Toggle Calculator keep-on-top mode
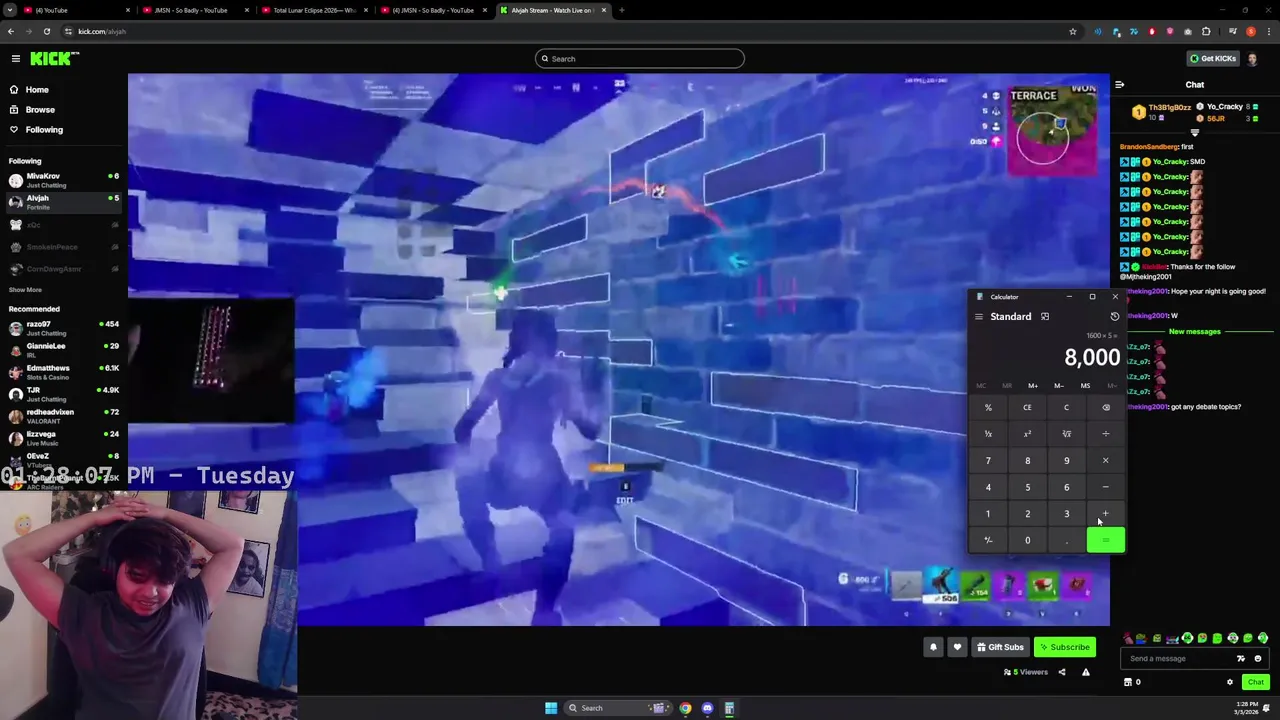1280x720 pixels. [1045, 317]
